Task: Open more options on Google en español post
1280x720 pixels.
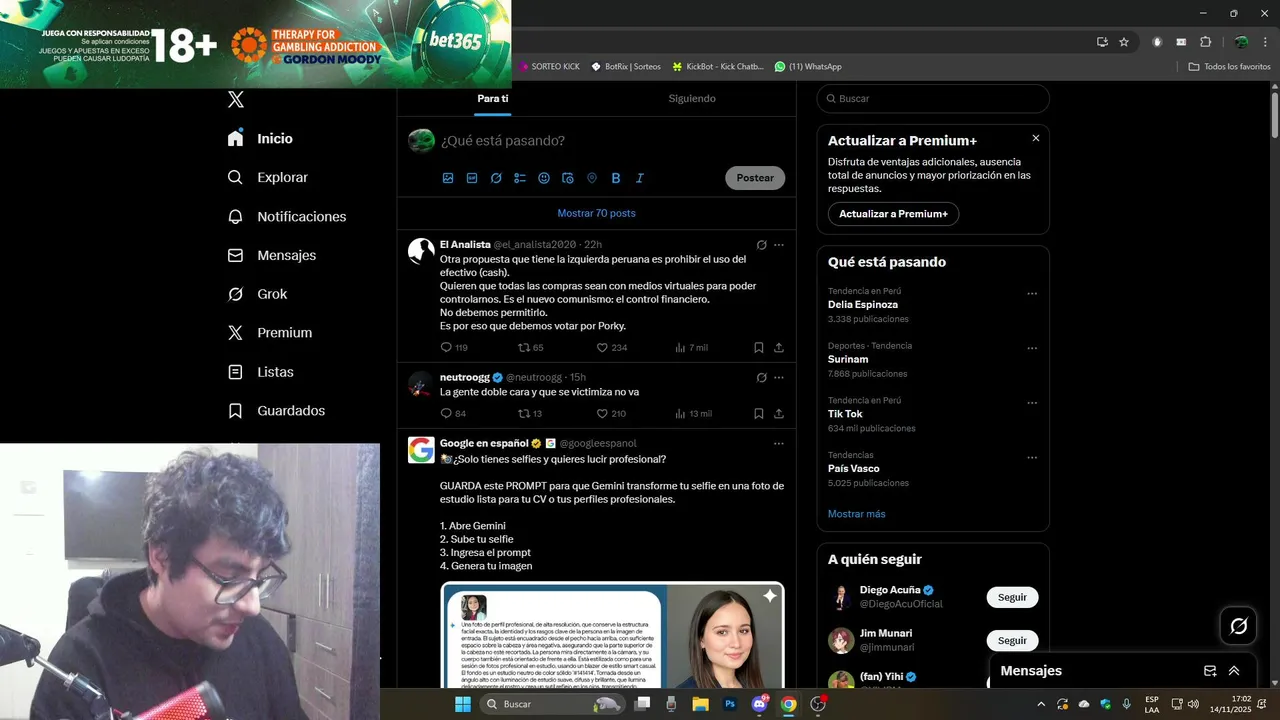Action: click(779, 443)
